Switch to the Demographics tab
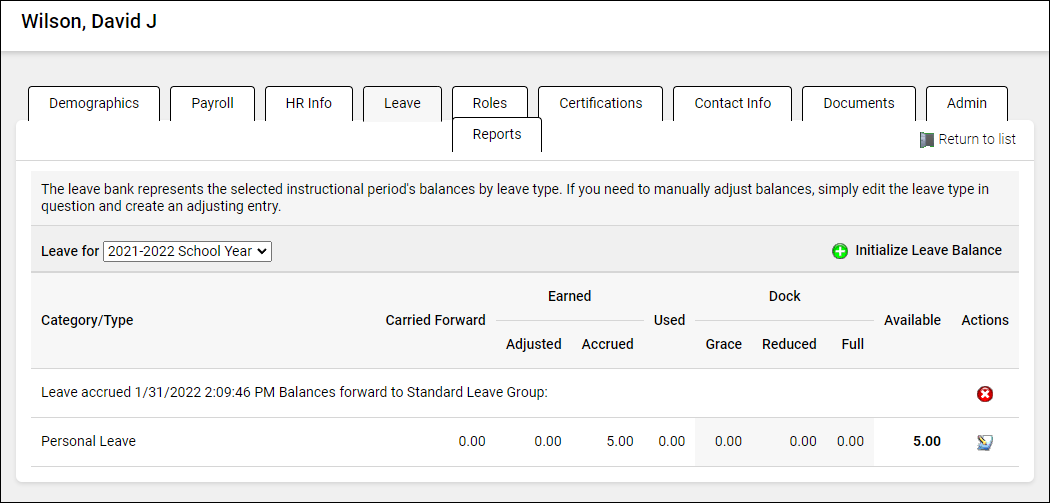The width and height of the screenshot is (1050, 503). point(94,103)
